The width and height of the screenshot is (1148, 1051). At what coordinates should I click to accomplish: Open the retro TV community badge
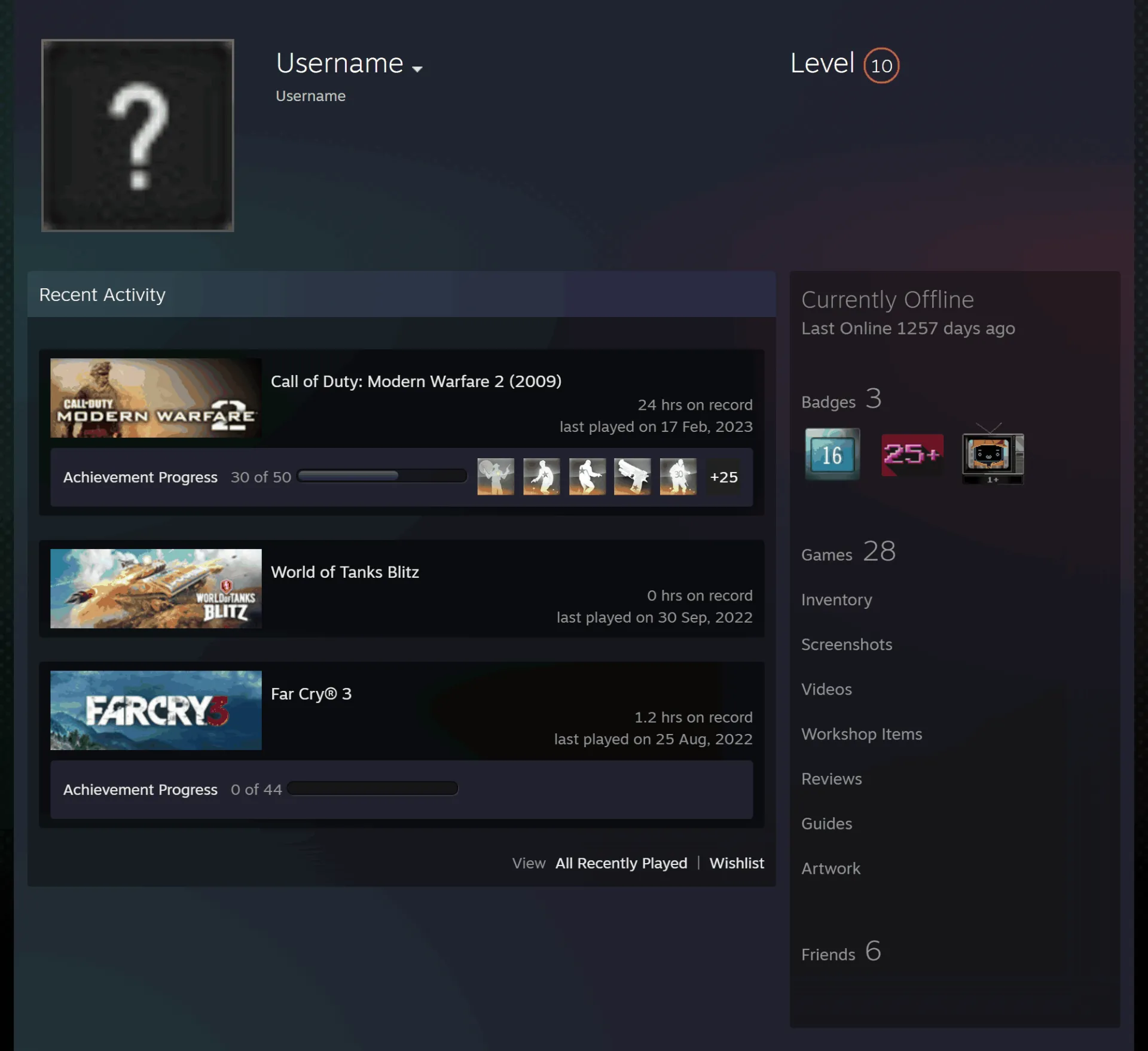point(993,454)
